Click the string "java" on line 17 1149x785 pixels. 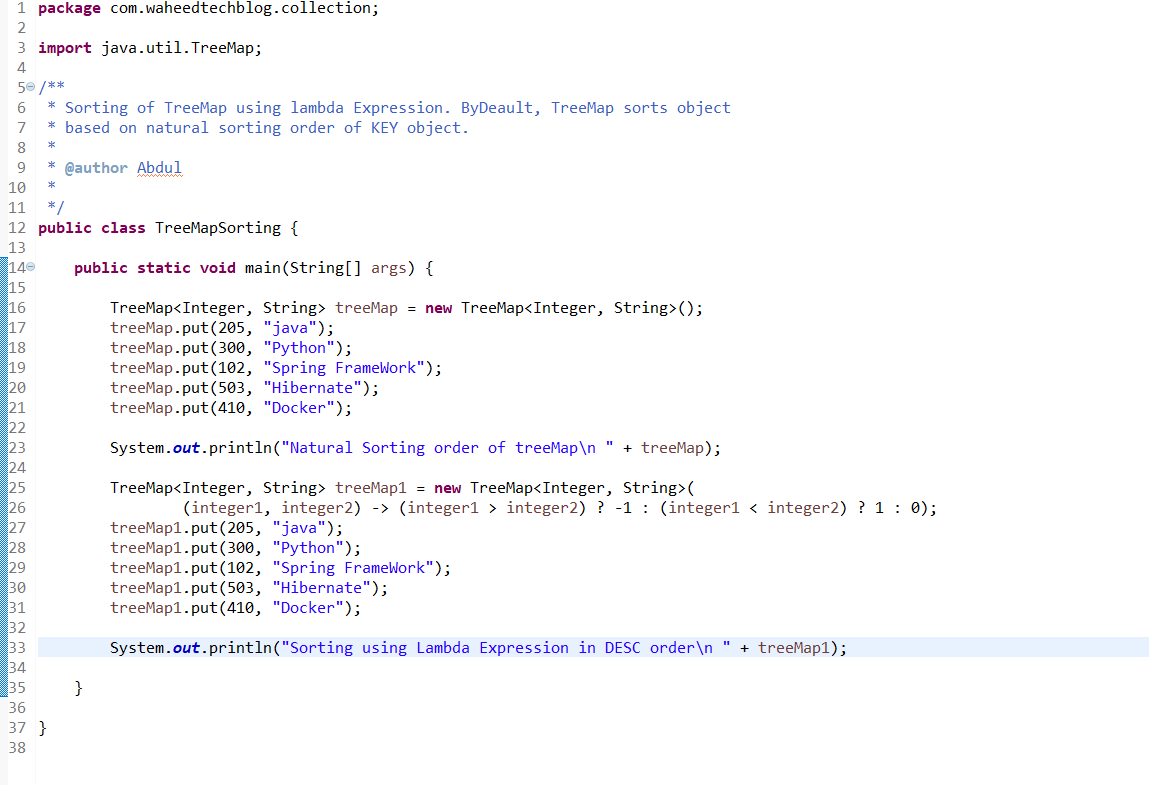[290, 327]
